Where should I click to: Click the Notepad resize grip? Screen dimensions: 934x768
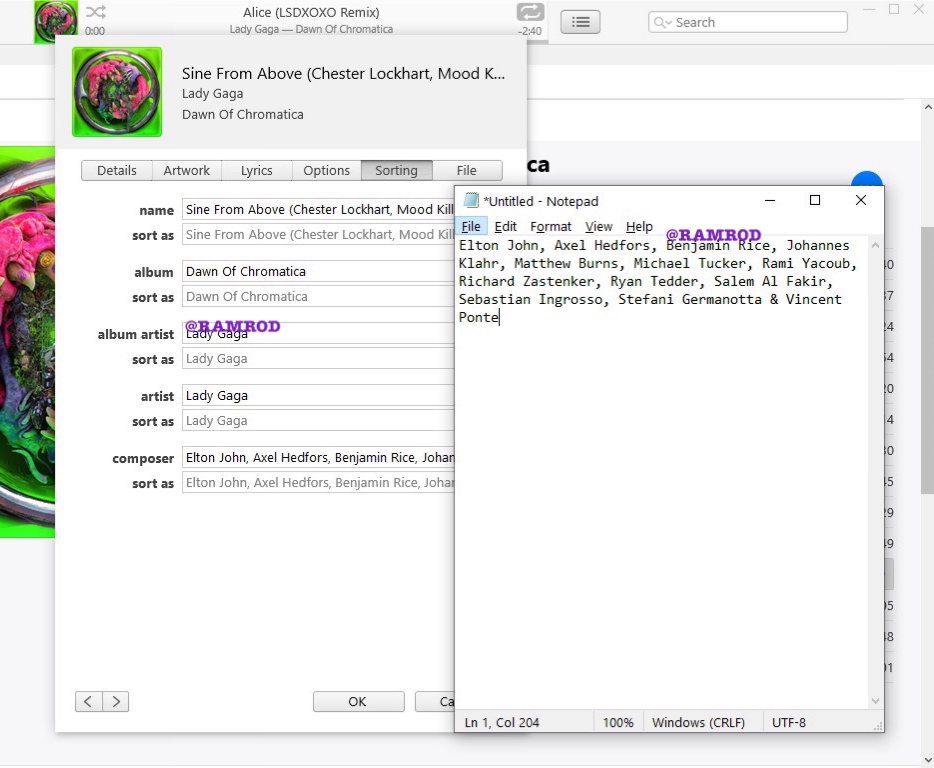[878, 726]
